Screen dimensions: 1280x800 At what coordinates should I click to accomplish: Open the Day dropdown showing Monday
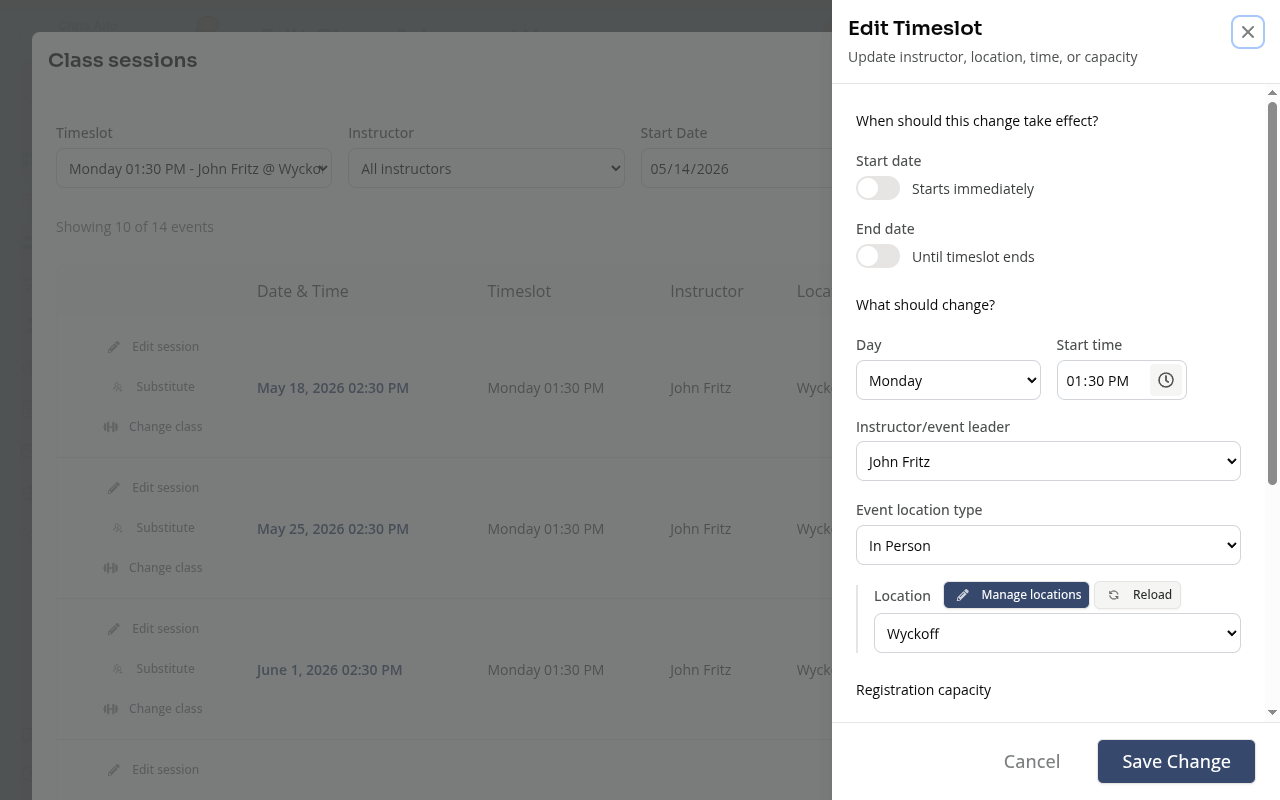[948, 380]
